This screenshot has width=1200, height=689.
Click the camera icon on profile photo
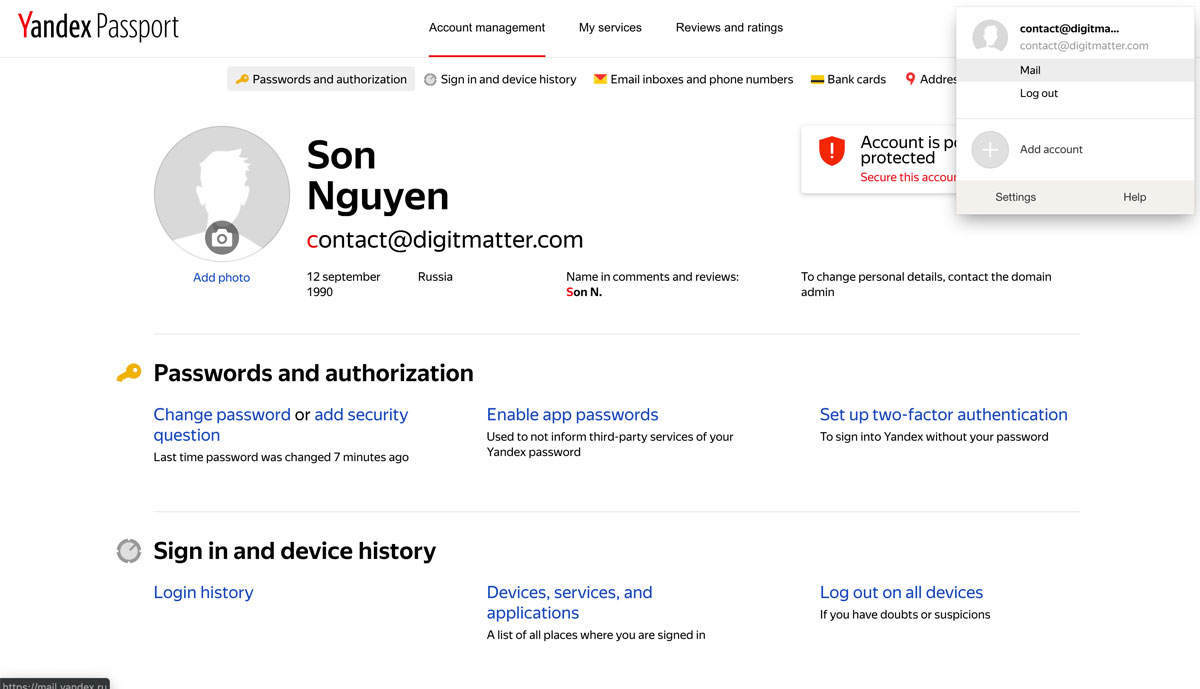click(x=221, y=238)
